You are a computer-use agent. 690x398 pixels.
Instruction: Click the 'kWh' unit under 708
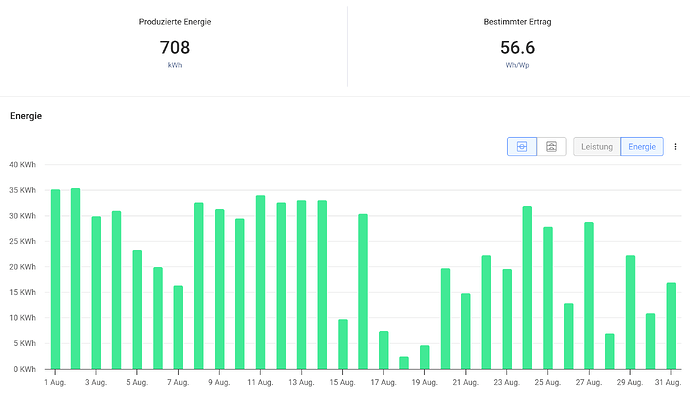pos(175,65)
